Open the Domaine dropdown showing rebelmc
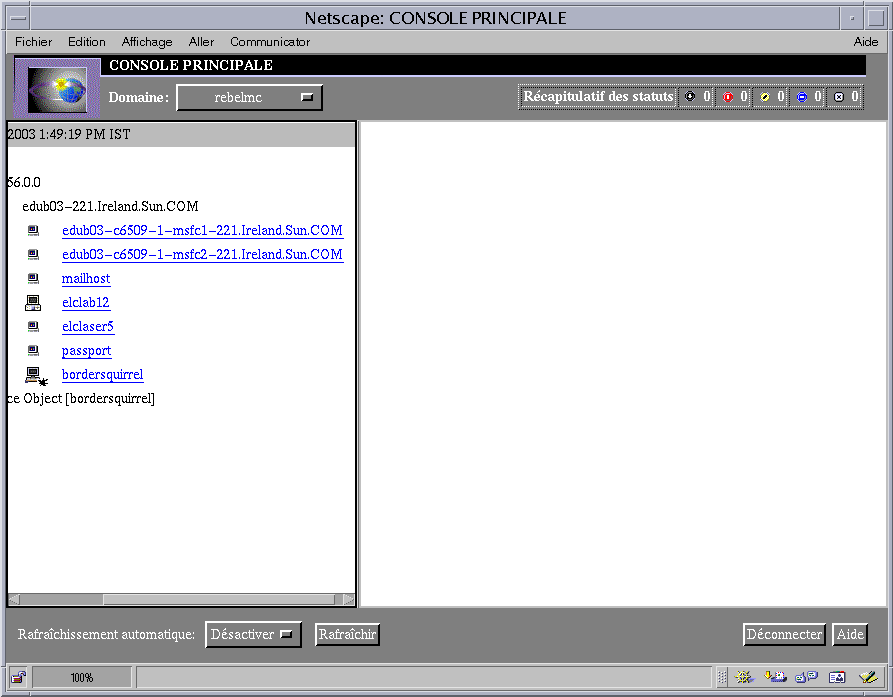The image size is (893, 697). click(249, 97)
